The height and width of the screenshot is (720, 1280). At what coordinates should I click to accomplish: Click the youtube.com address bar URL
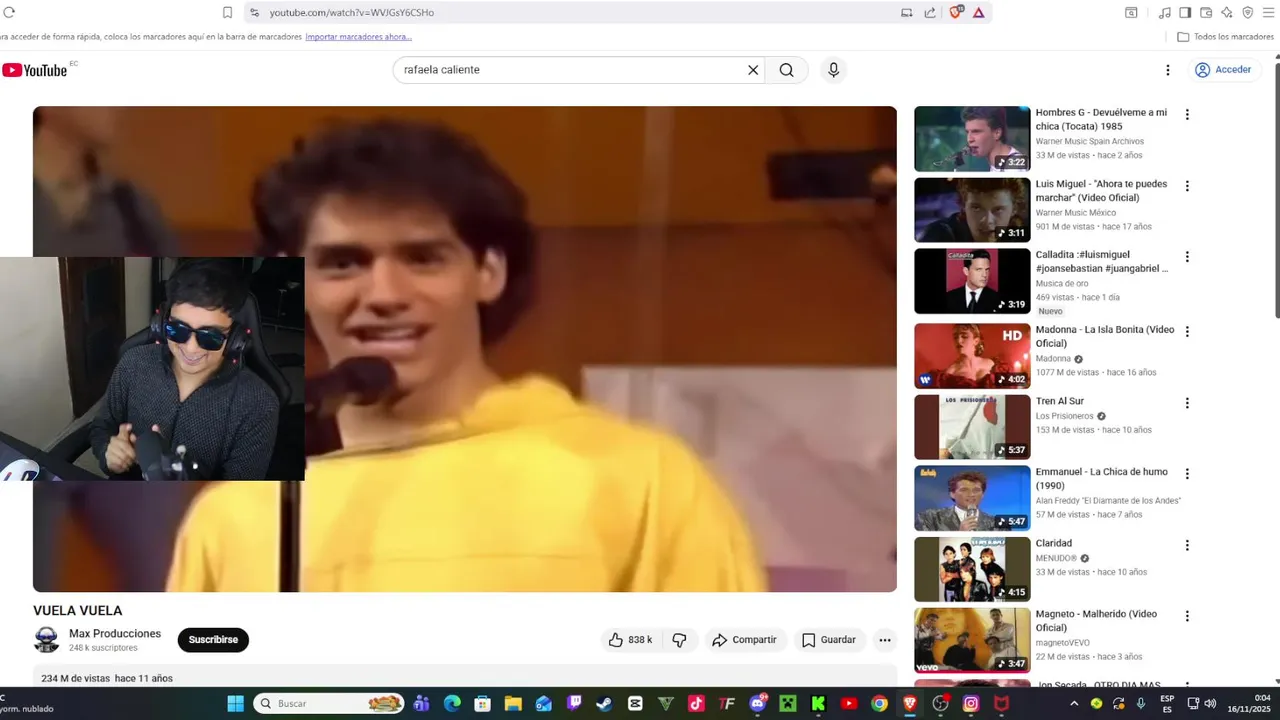pyautogui.click(x=351, y=12)
